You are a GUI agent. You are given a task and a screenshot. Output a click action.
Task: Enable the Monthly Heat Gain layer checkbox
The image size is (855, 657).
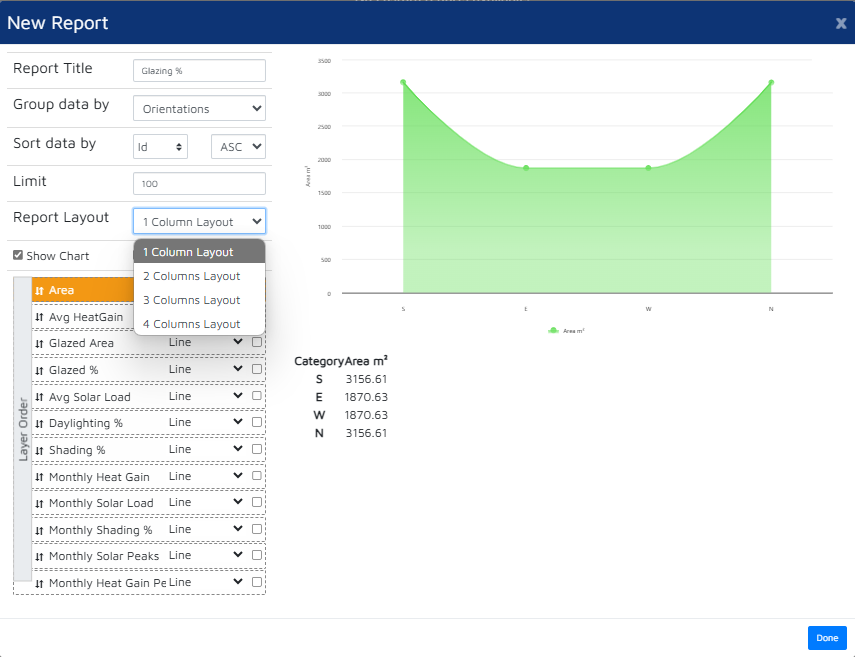[x=257, y=476]
